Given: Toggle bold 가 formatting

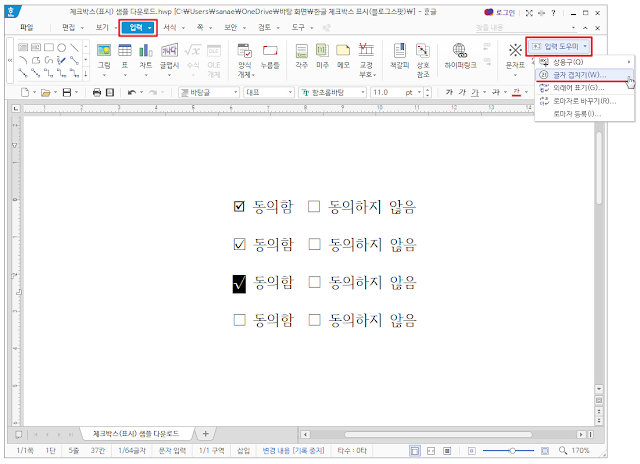Looking at the screenshot, I should click(449, 92).
